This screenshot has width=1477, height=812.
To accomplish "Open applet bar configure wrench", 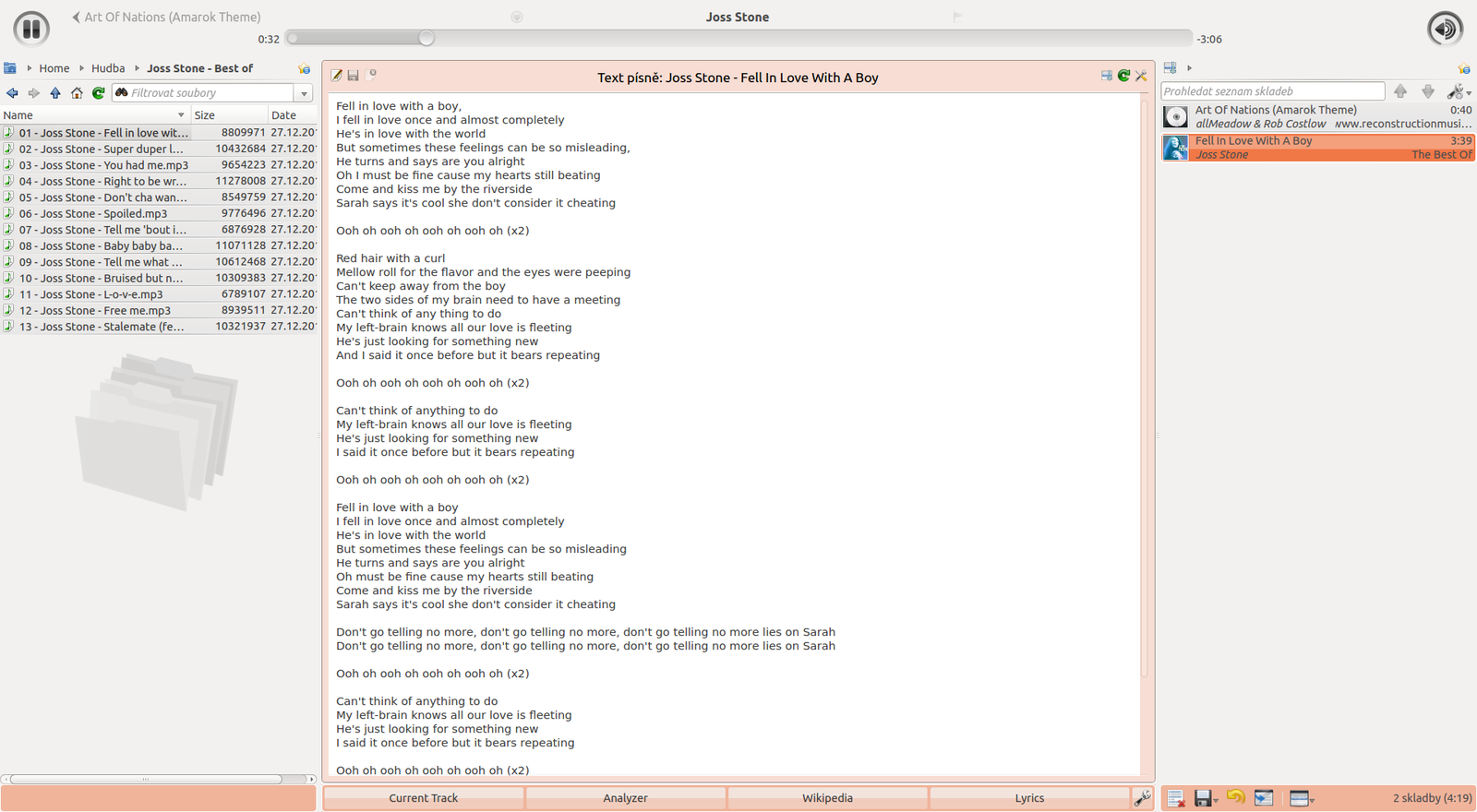I will click(1143, 798).
